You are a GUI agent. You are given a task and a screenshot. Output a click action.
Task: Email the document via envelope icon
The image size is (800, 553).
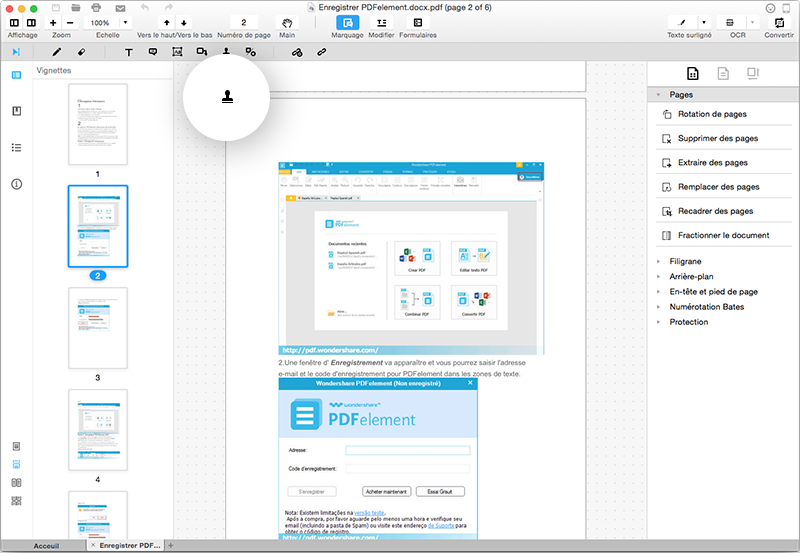[x=120, y=8]
